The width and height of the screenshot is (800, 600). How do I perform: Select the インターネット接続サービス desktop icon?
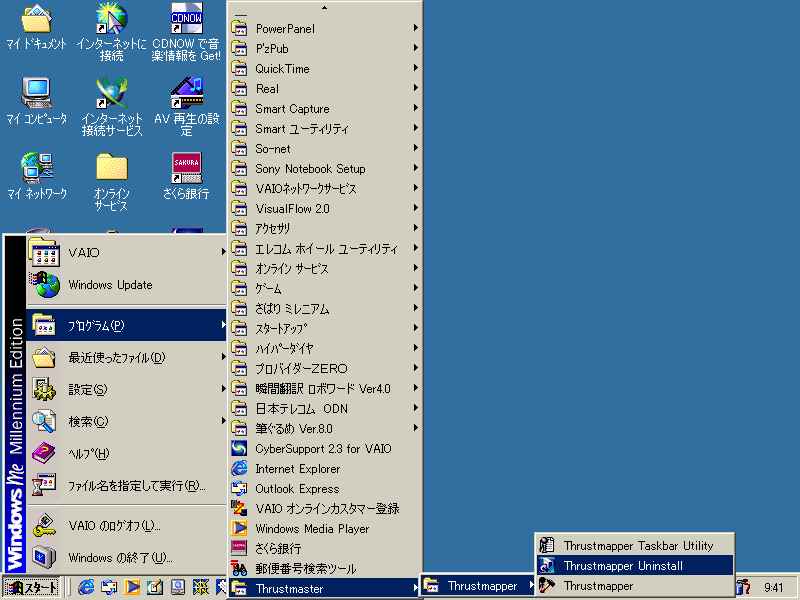click(112, 106)
